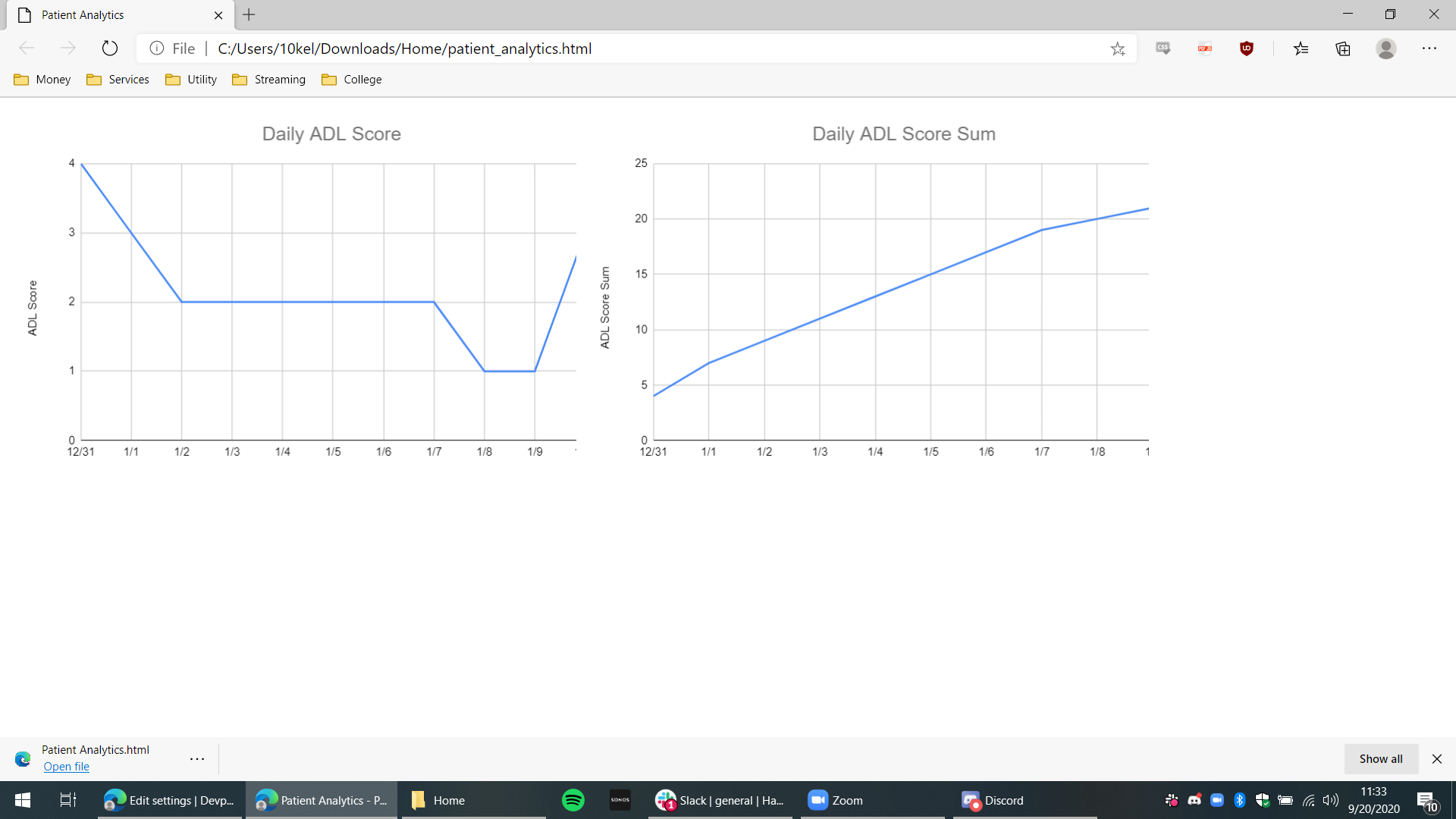
Task: Click the user profile avatar icon
Action: (x=1385, y=49)
